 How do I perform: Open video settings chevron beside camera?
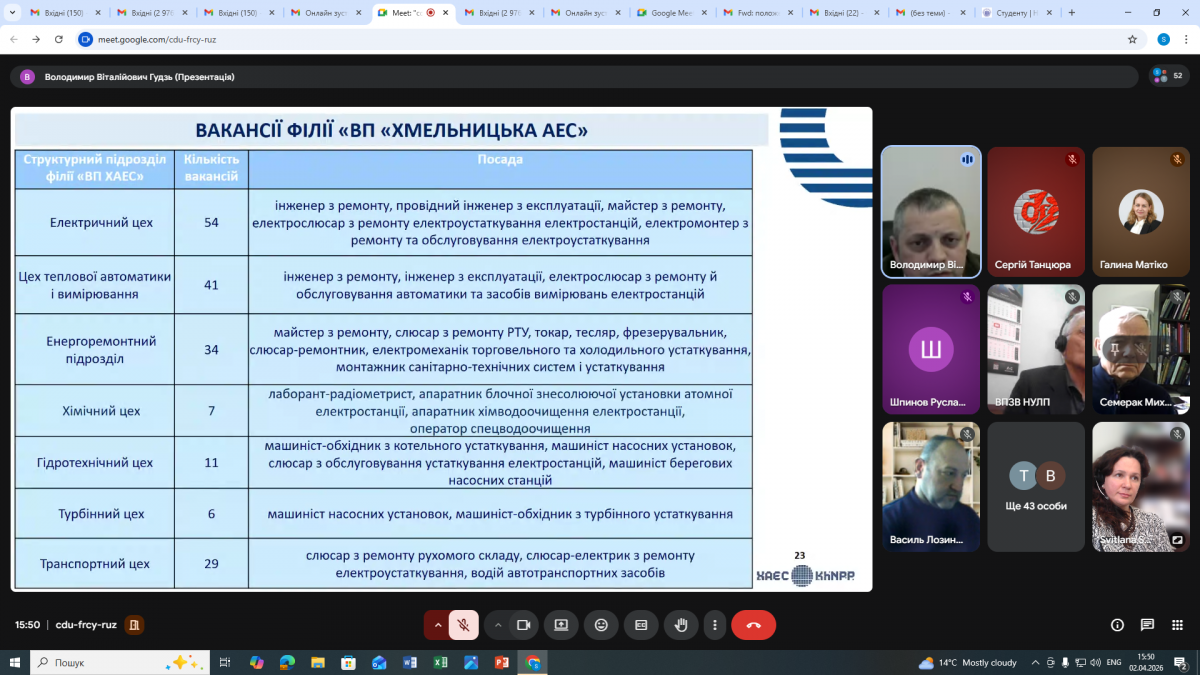click(x=498, y=625)
